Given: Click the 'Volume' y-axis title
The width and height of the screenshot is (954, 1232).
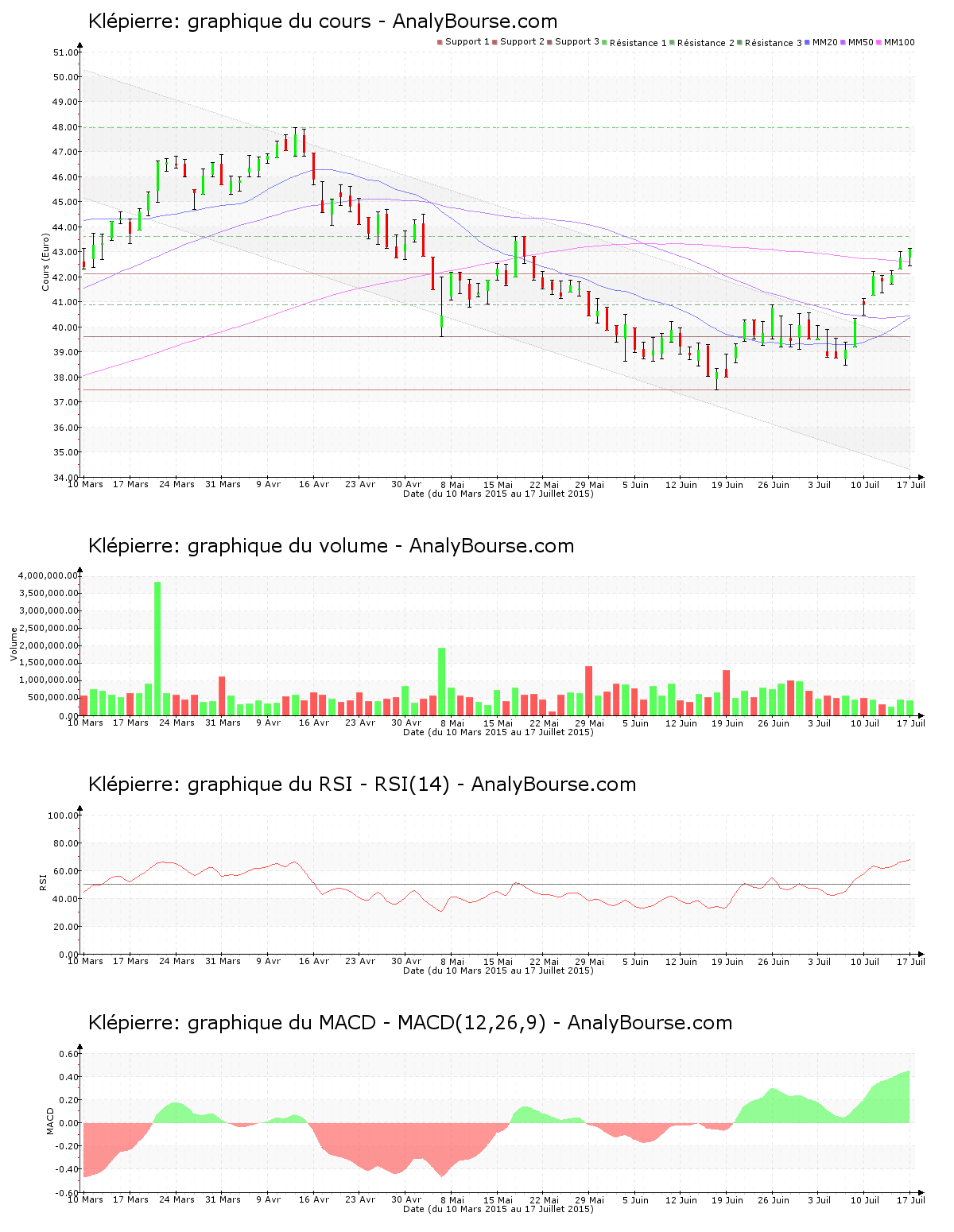Looking at the screenshot, I should [14, 645].
